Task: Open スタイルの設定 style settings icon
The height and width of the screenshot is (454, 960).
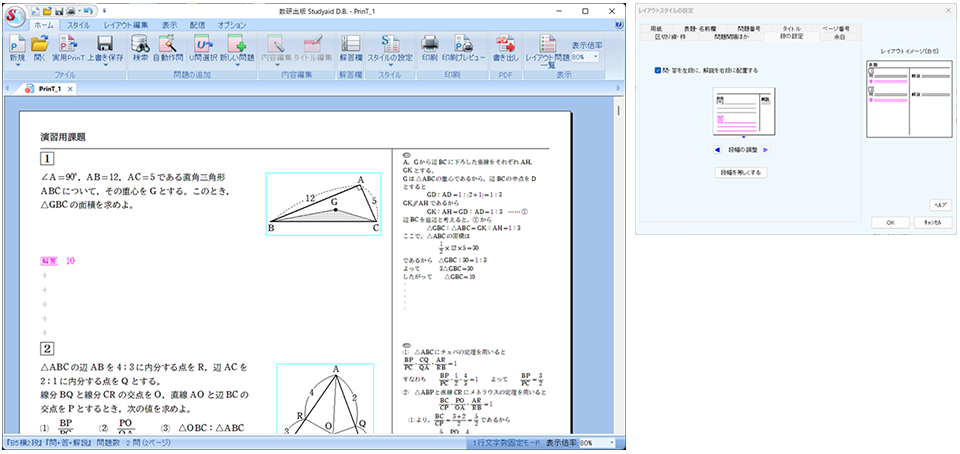Action: (390, 44)
